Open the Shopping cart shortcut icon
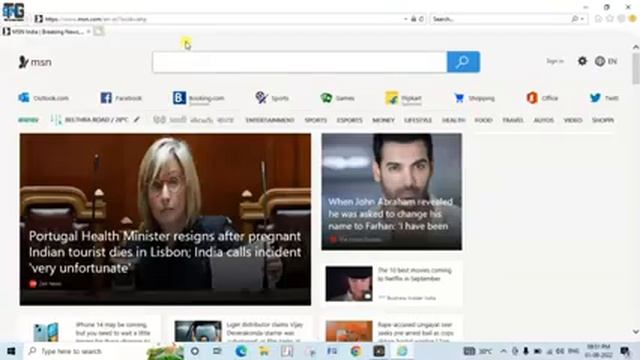640x360 pixels. click(x=459, y=98)
